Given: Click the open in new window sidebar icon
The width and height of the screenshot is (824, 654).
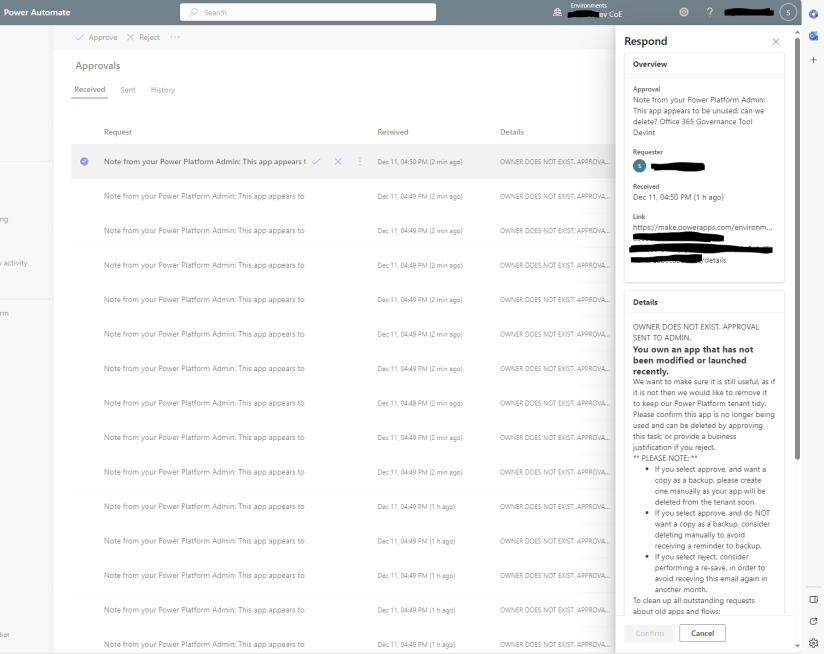Looking at the screenshot, I should click(814, 621).
